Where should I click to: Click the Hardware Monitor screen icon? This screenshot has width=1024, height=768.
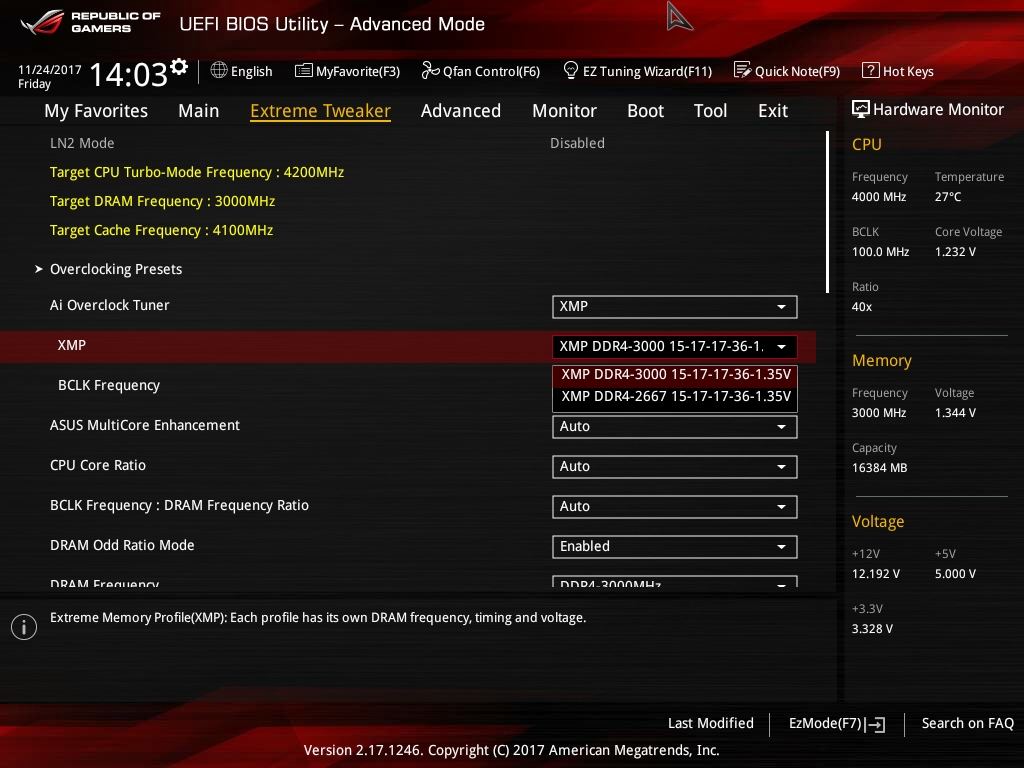click(x=861, y=109)
